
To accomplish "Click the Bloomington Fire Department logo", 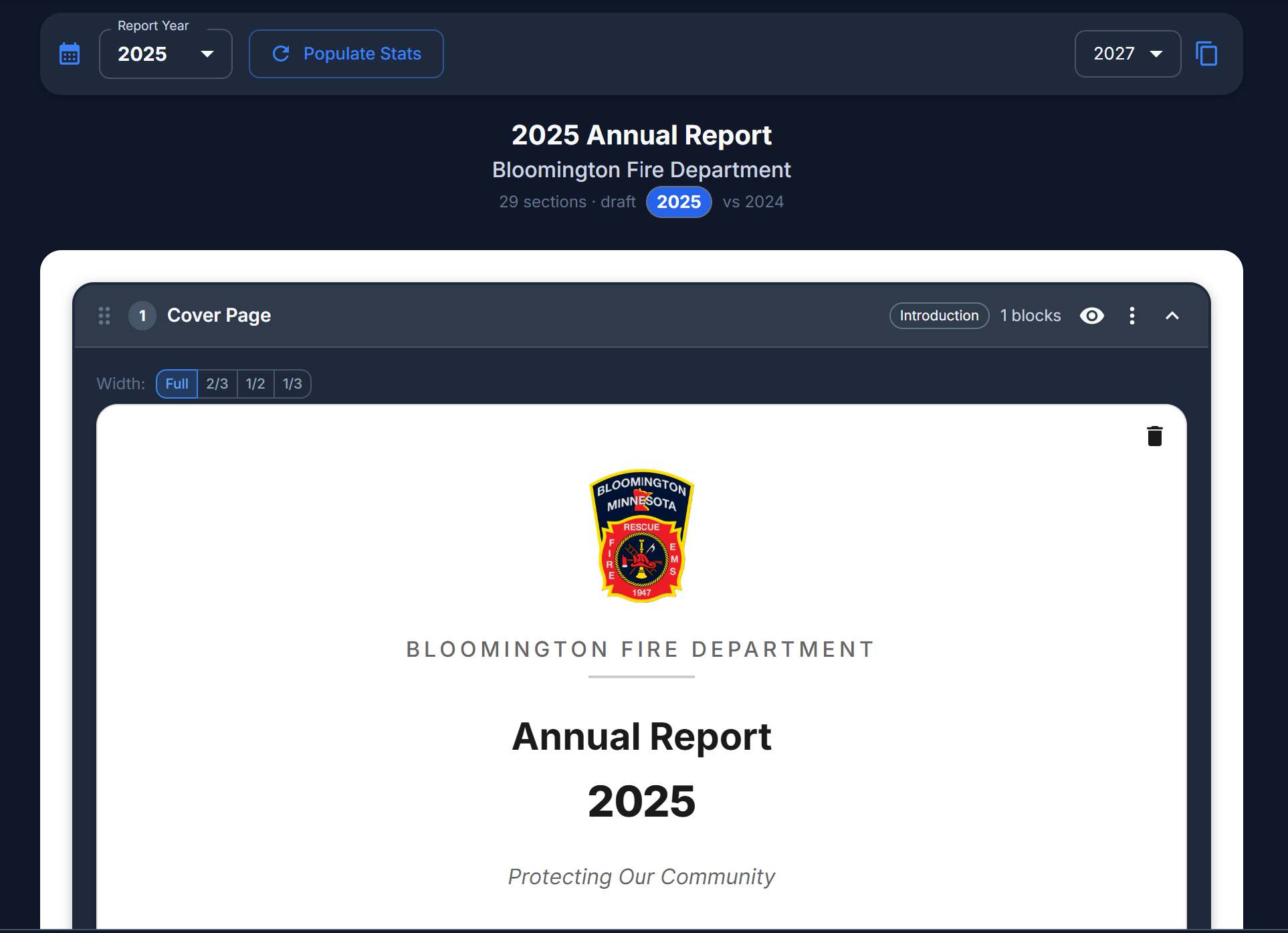I will pyautogui.click(x=641, y=536).
